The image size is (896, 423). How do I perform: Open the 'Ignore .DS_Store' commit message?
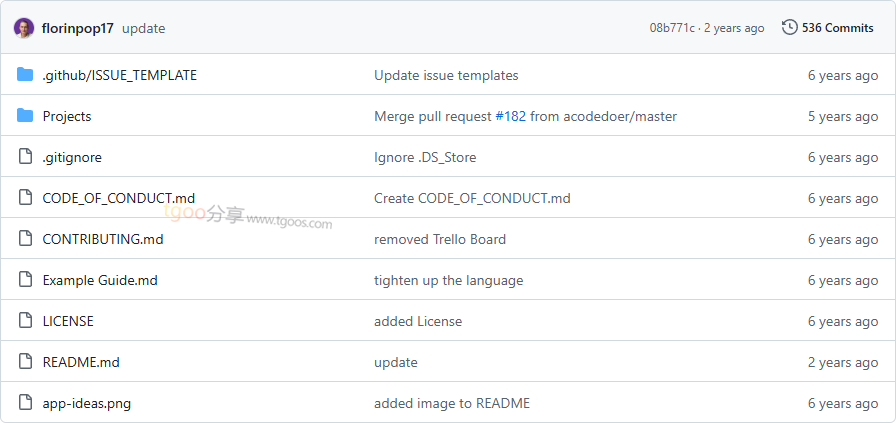[x=425, y=157]
